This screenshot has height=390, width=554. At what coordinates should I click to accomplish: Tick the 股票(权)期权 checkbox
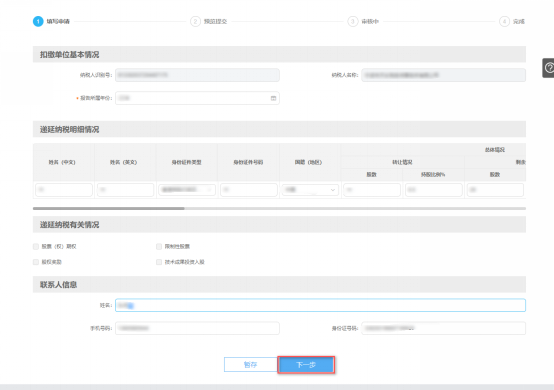point(36,247)
